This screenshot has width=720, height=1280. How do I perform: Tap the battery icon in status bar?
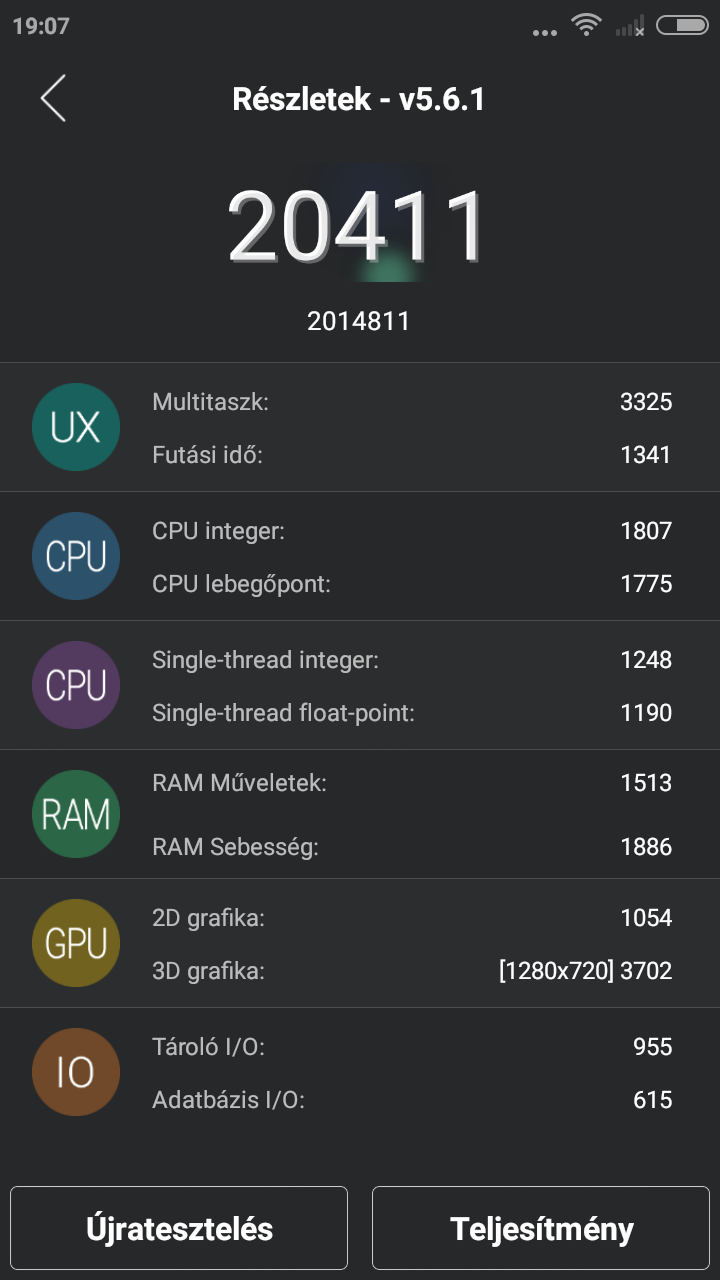pyautogui.click(x=682, y=26)
